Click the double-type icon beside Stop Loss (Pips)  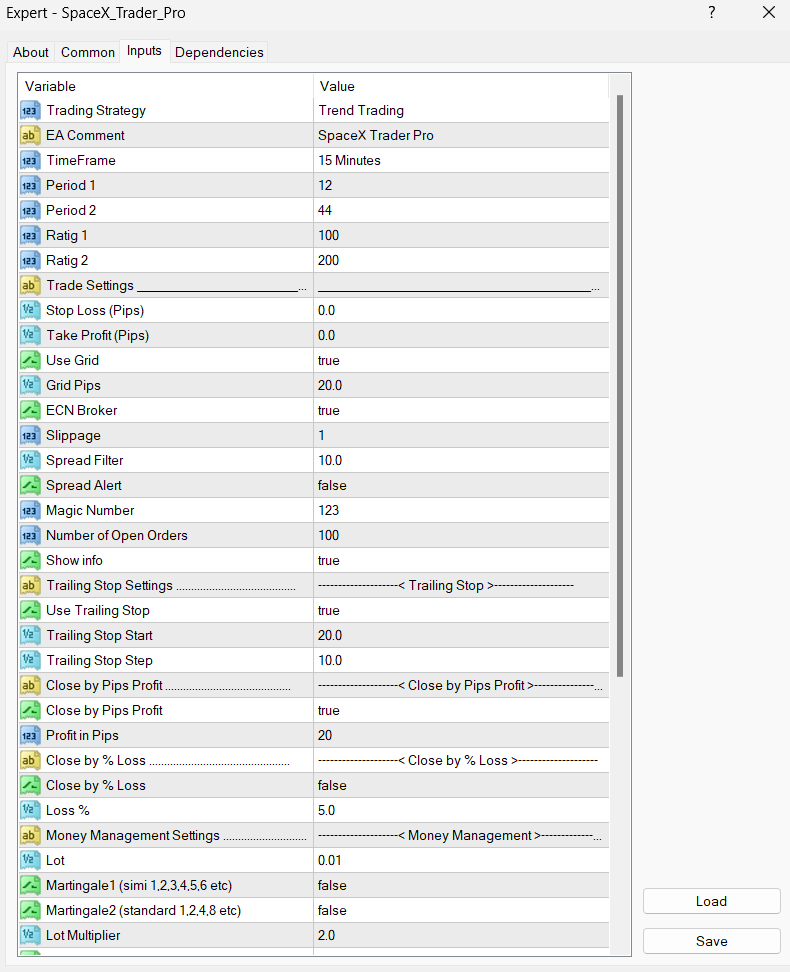pyautogui.click(x=30, y=311)
